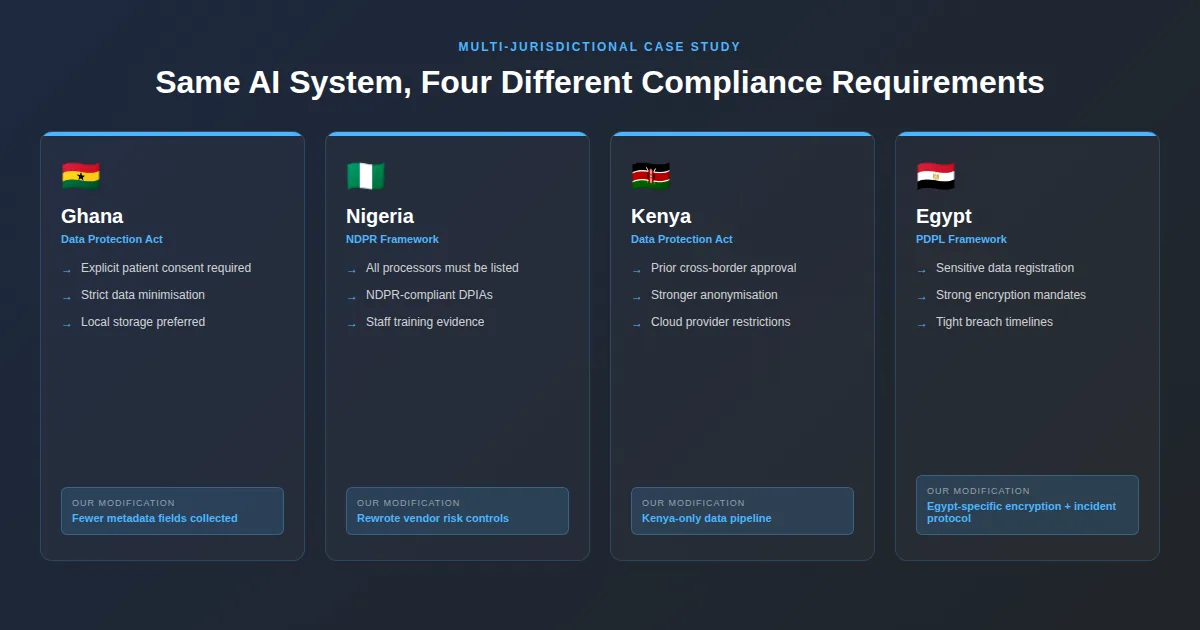This screenshot has height=630, width=1200.
Task: Select 'Strict data minimisation' bullet
Action: pyautogui.click(x=143, y=295)
